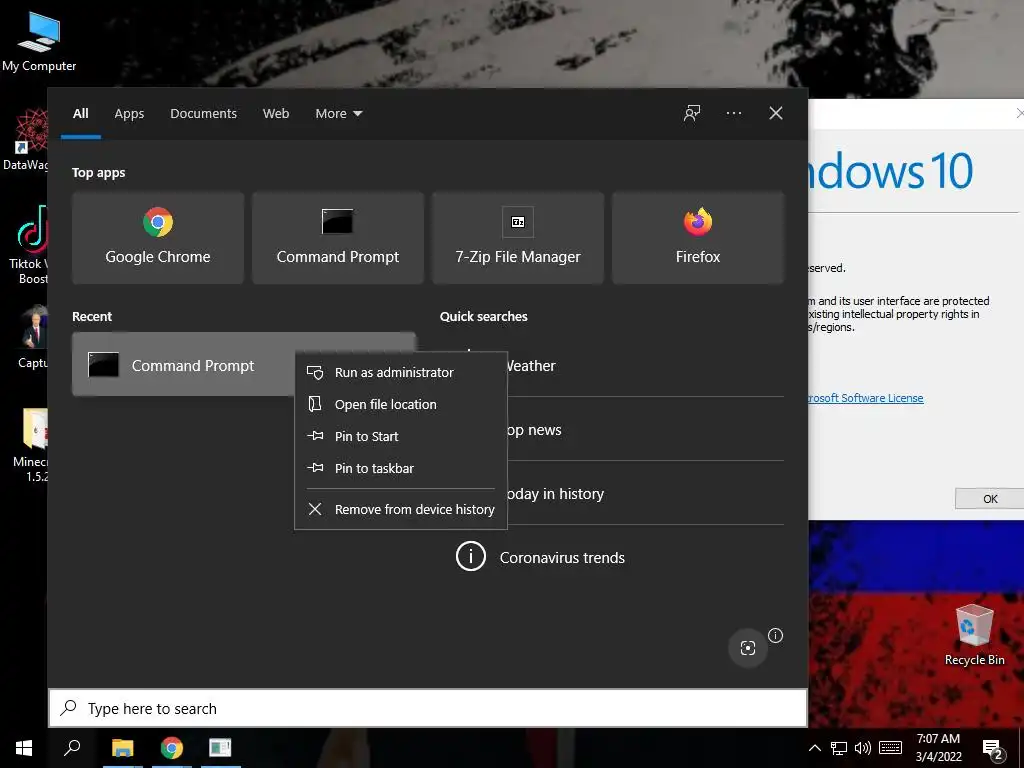Viewport: 1024px width, 768px height.
Task: Open the Microsoft Software License link
Action: point(865,398)
